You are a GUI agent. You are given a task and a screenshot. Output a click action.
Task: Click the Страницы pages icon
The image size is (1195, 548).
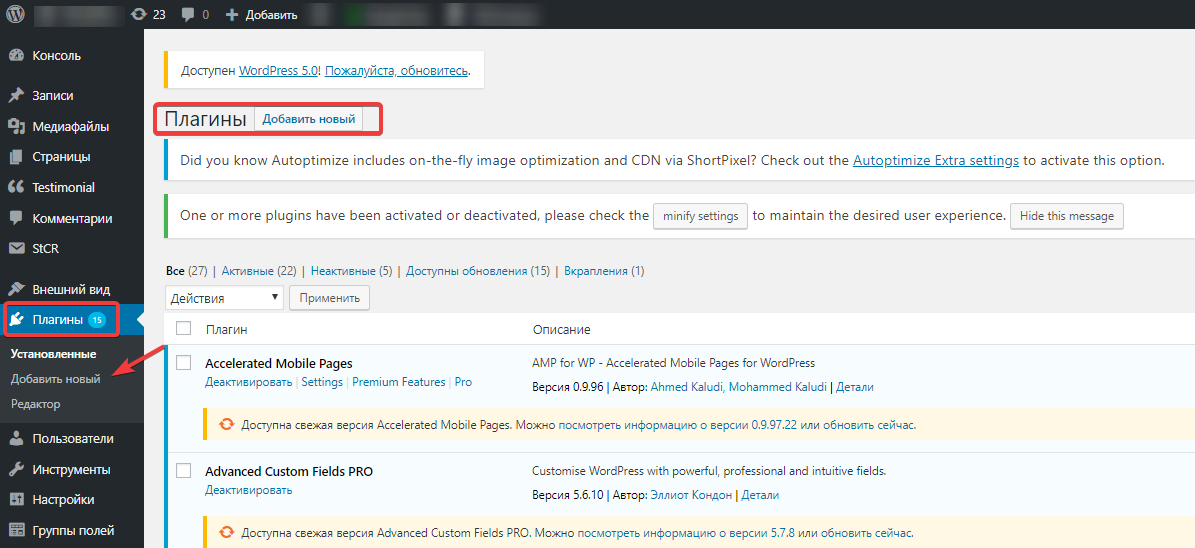pos(16,157)
